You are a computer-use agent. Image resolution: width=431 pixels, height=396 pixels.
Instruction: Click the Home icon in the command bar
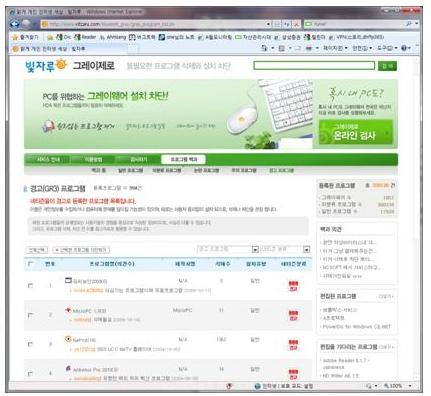(x=264, y=48)
